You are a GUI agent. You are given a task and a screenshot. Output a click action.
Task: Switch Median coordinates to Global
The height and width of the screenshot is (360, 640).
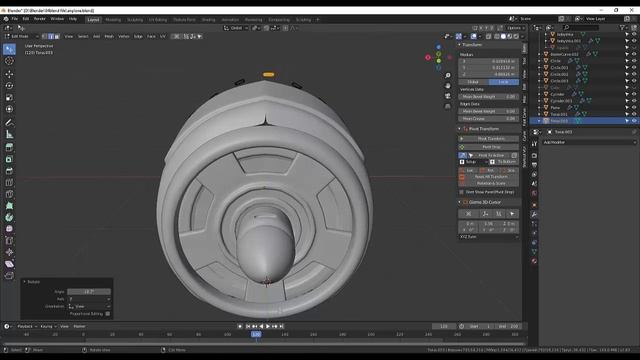(473, 82)
